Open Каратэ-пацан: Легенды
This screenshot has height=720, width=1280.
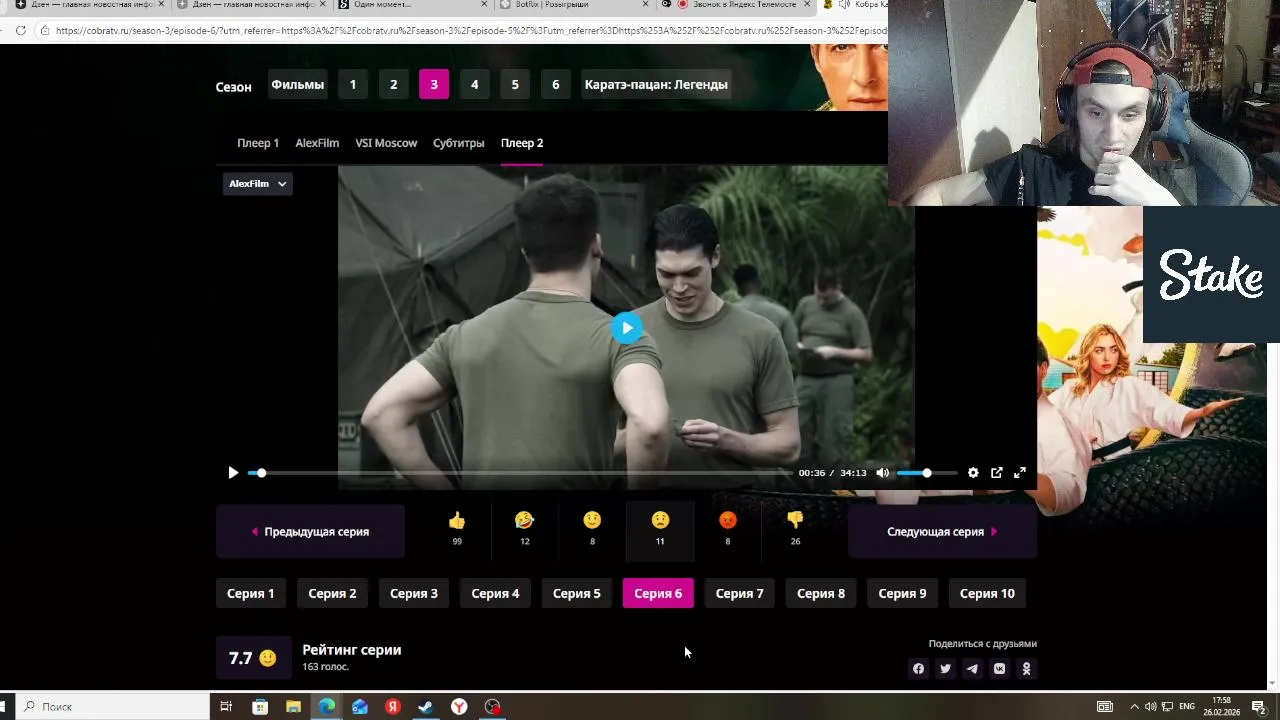pos(656,85)
